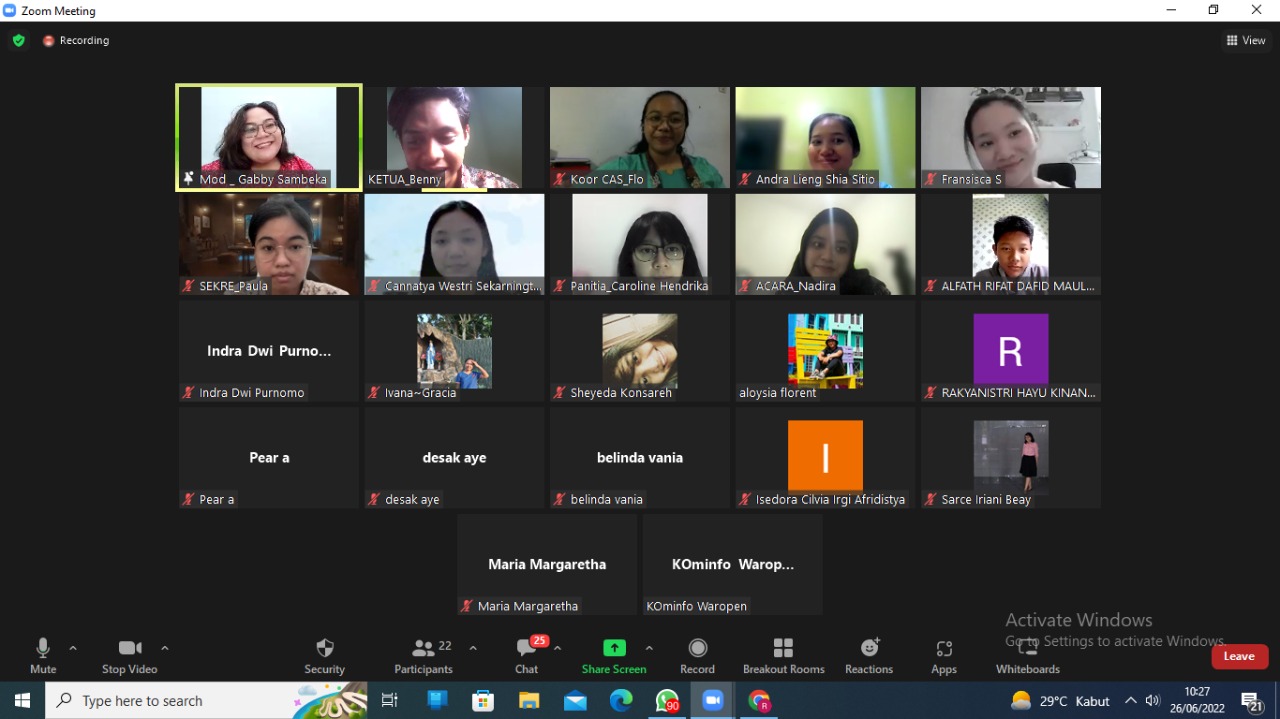Select KETUA_Benny video tile
Viewport: 1280px width, 719px height.
(454, 137)
